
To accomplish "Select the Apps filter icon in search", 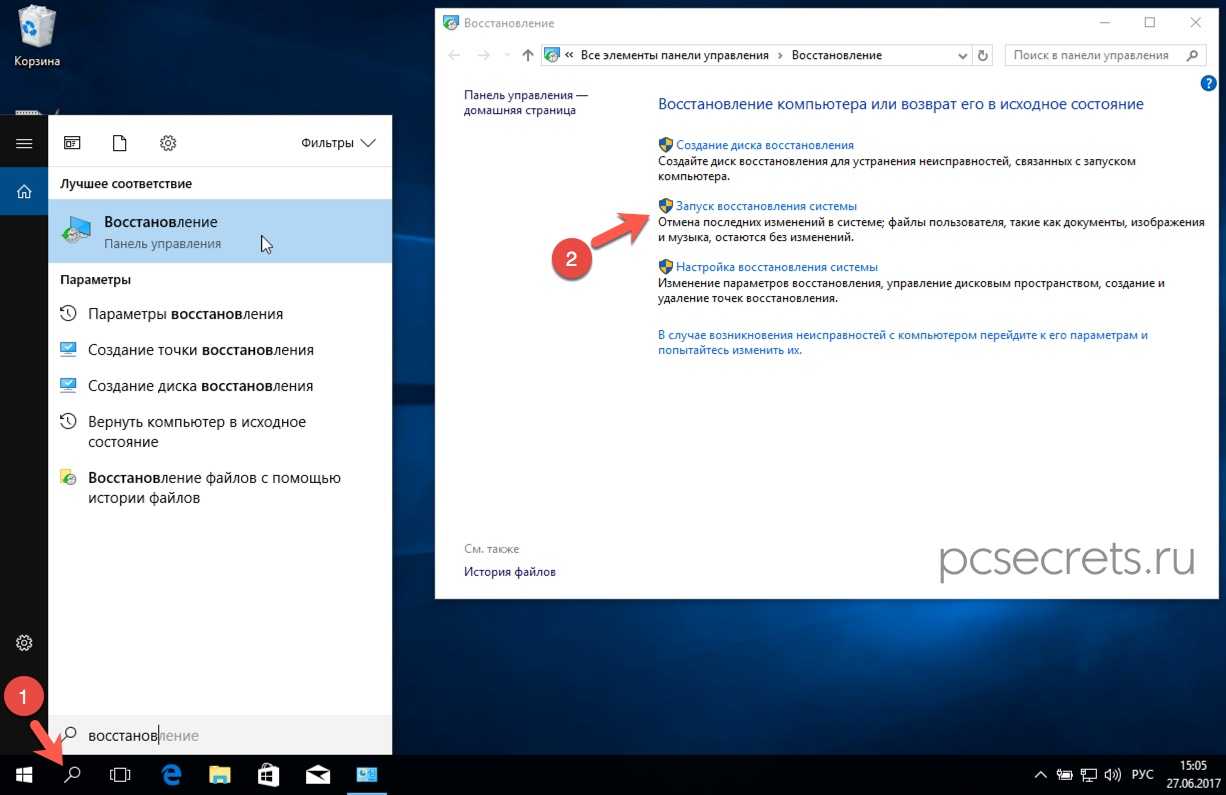I will pyautogui.click(x=72, y=143).
